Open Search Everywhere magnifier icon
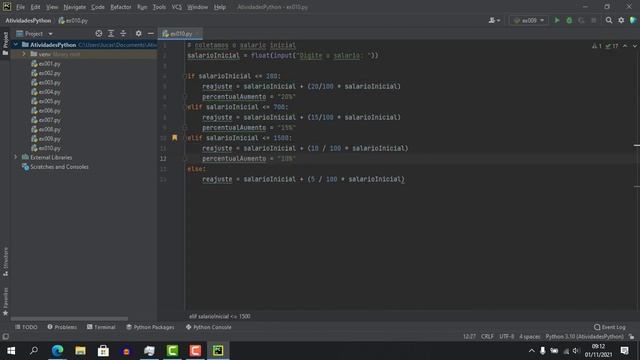 coord(609,20)
